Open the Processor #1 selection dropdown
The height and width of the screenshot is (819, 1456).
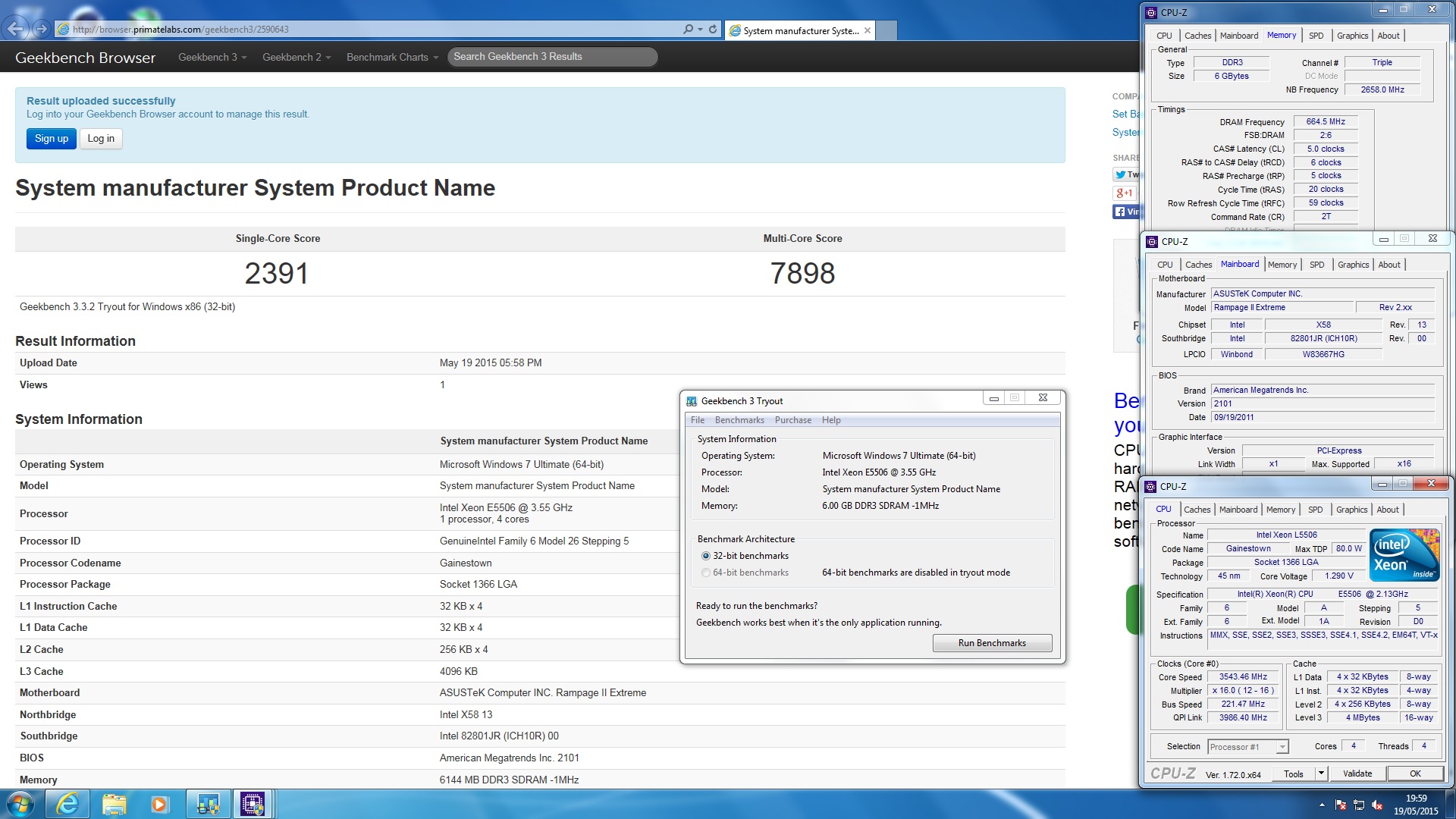[x=1247, y=747]
